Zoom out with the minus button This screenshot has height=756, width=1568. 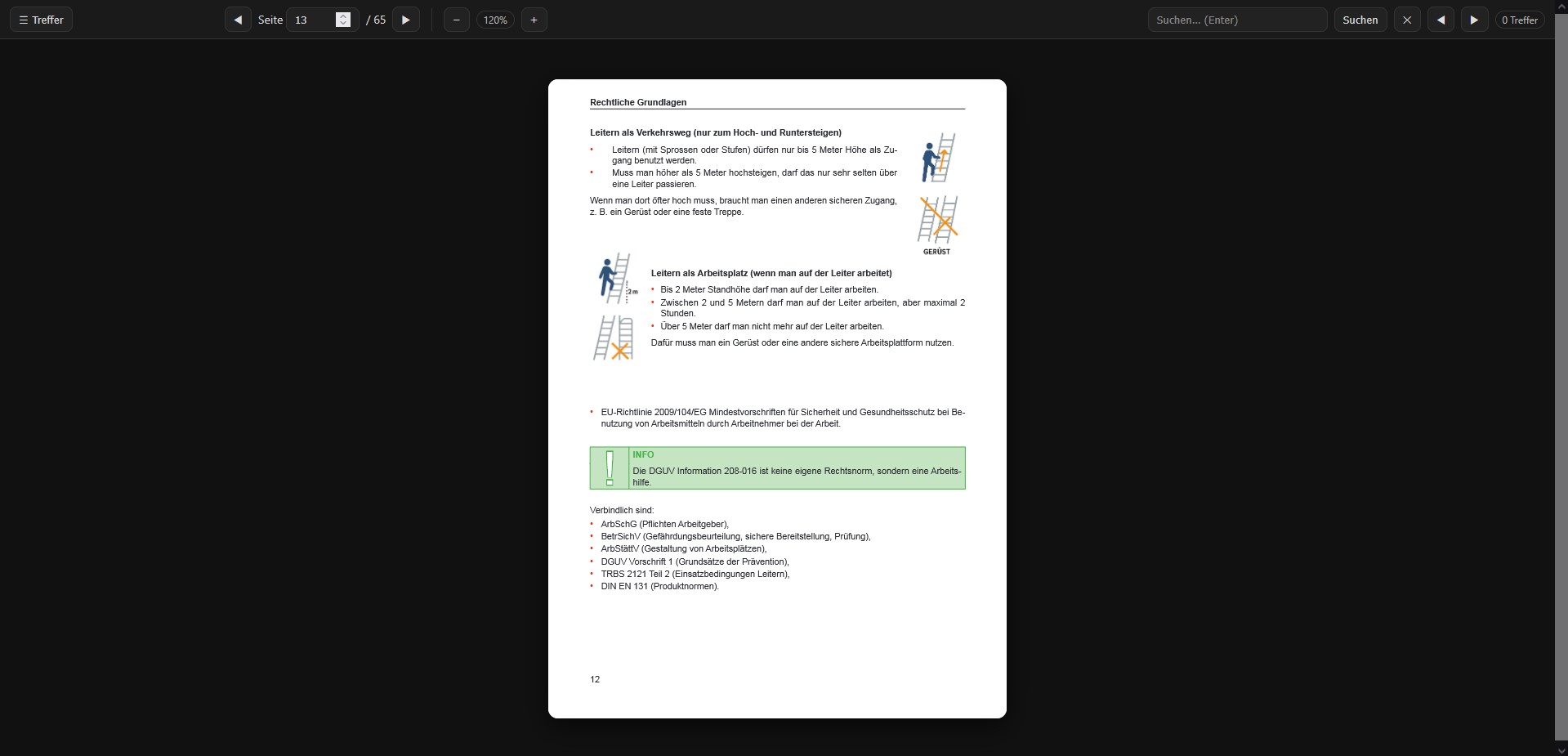coord(456,20)
